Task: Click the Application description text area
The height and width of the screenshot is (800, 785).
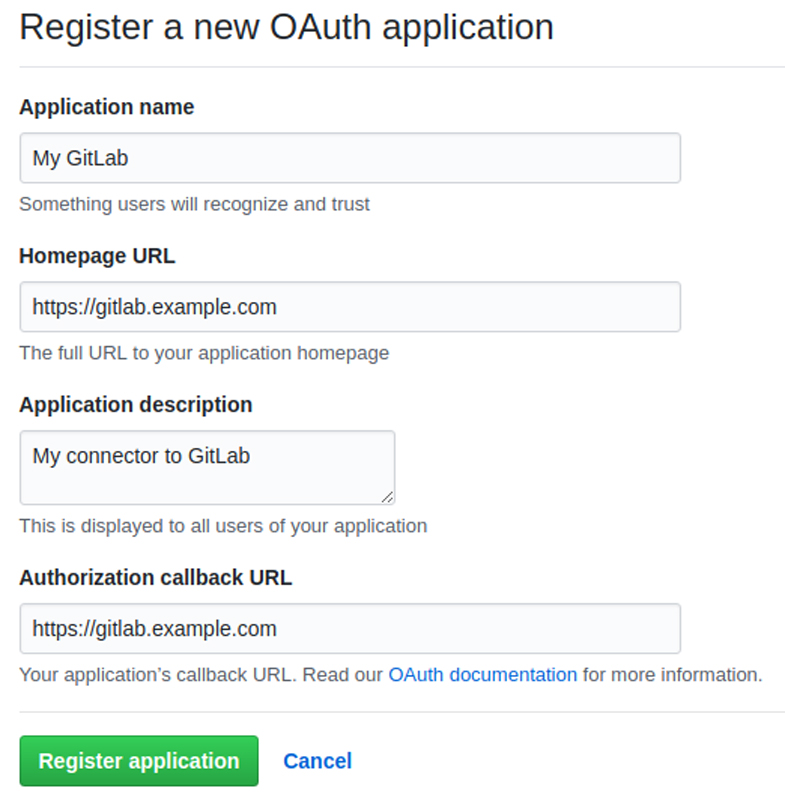Action: tap(208, 467)
